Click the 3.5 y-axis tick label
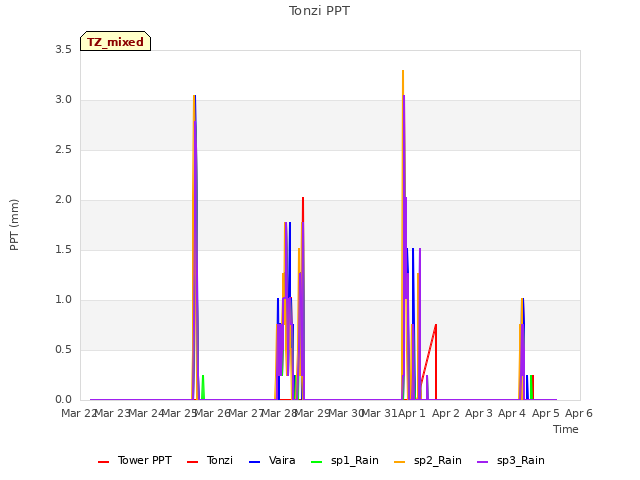 pyautogui.click(x=63, y=49)
